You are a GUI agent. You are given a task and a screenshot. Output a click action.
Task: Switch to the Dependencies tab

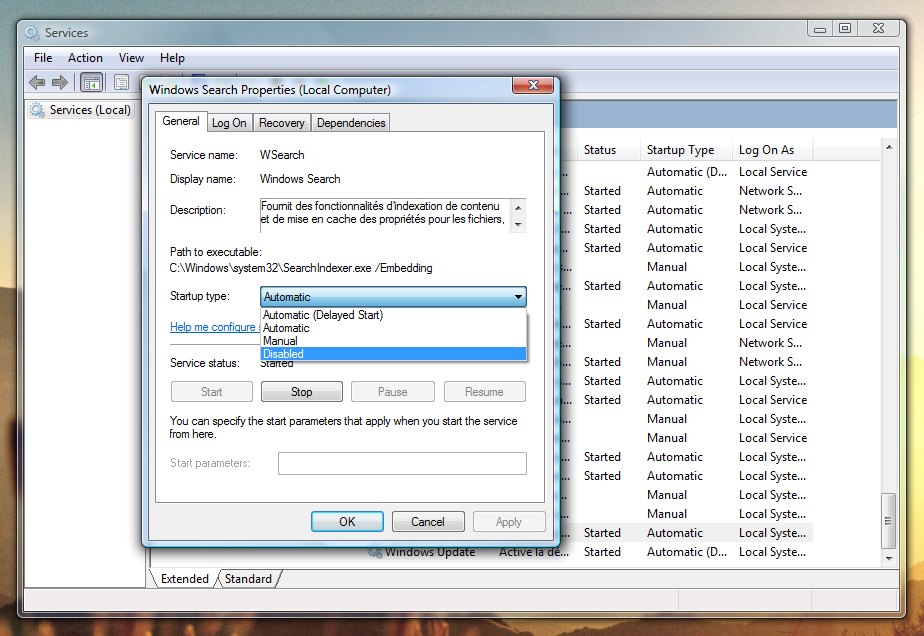click(351, 123)
